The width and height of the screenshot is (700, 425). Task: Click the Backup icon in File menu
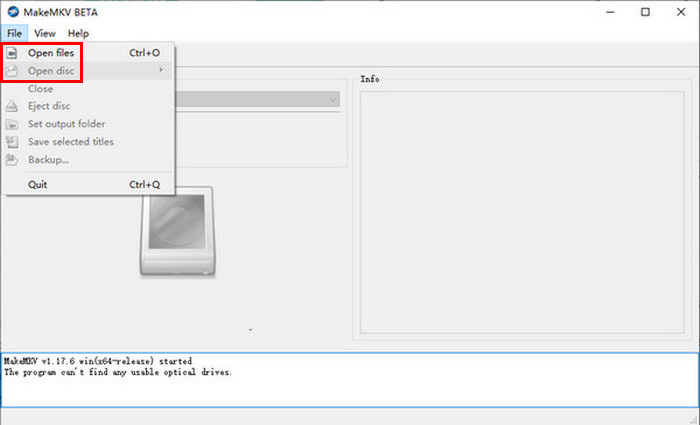(x=13, y=160)
